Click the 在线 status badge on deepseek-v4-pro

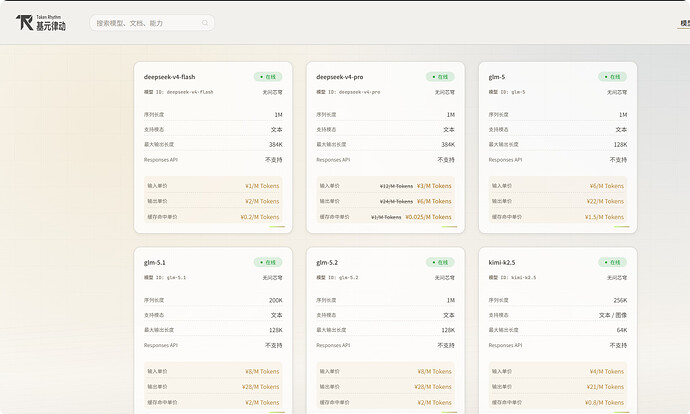(440, 77)
